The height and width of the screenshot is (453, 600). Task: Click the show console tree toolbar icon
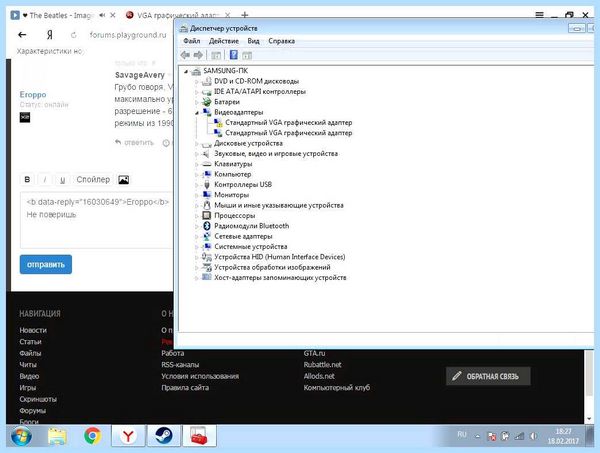coord(216,55)
